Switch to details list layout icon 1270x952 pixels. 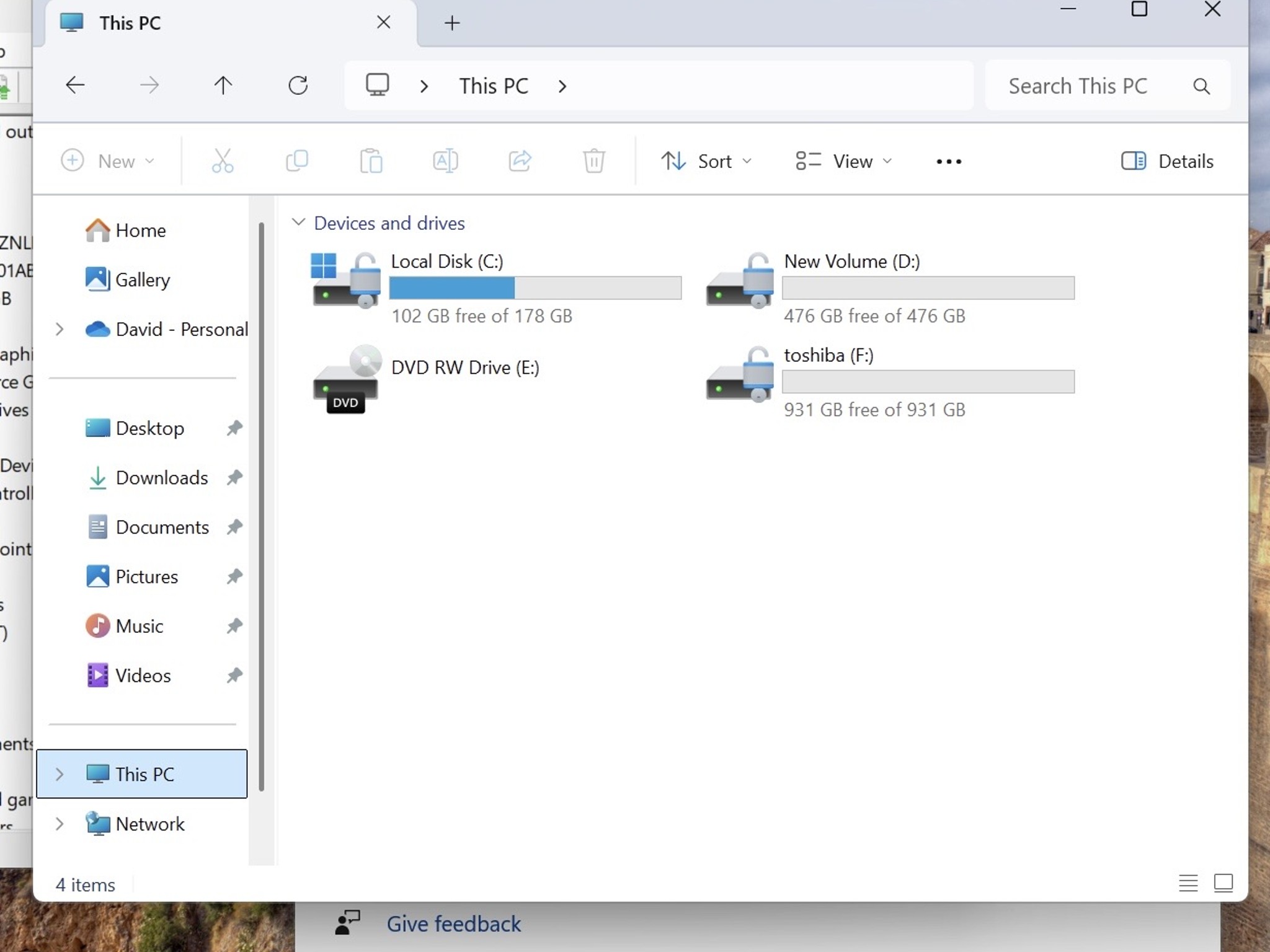[x=1188, y=883]
